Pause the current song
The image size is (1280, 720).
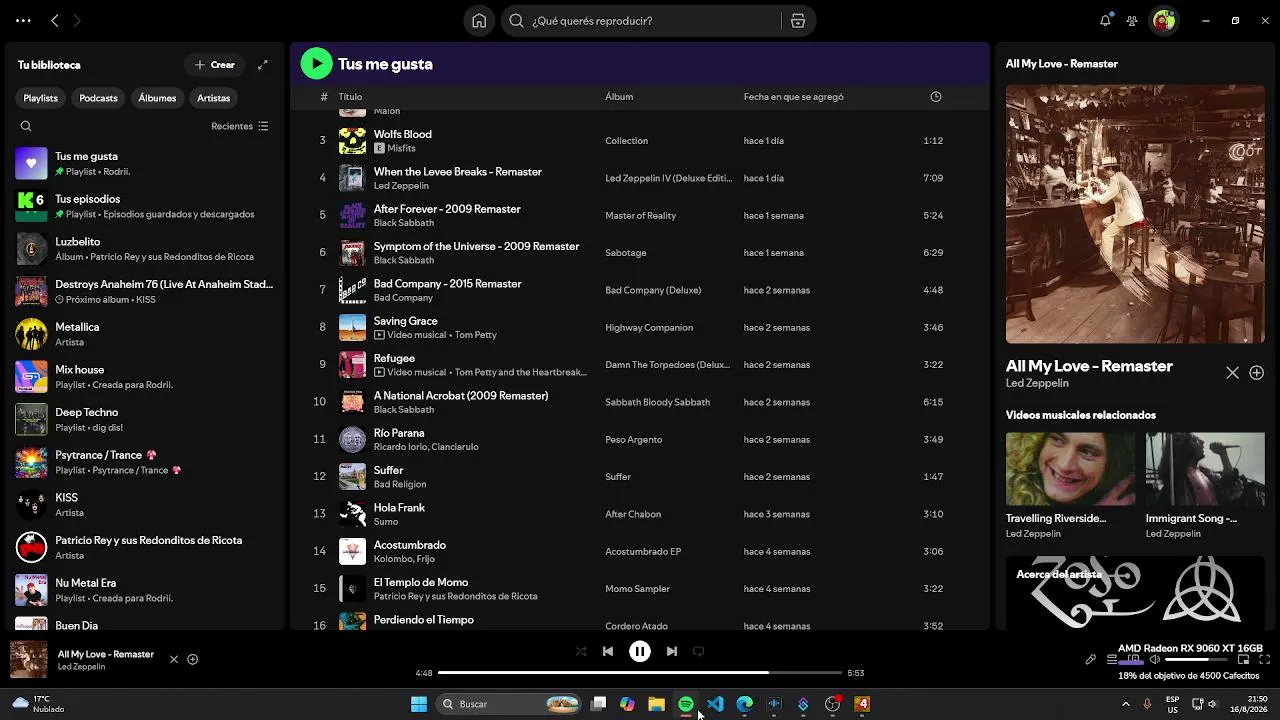[x=640, y=652]
